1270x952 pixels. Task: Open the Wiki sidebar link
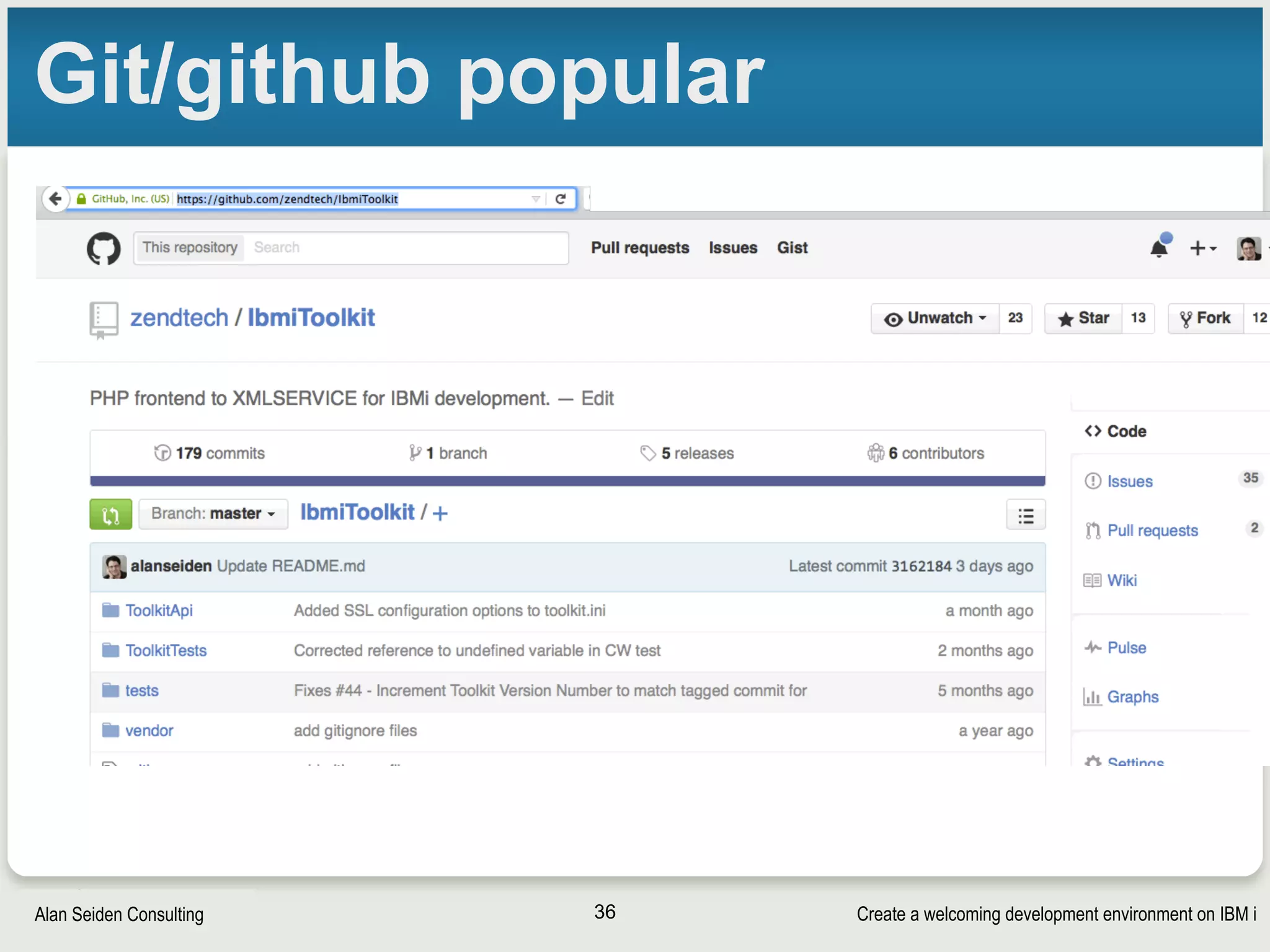point(1122,581)
